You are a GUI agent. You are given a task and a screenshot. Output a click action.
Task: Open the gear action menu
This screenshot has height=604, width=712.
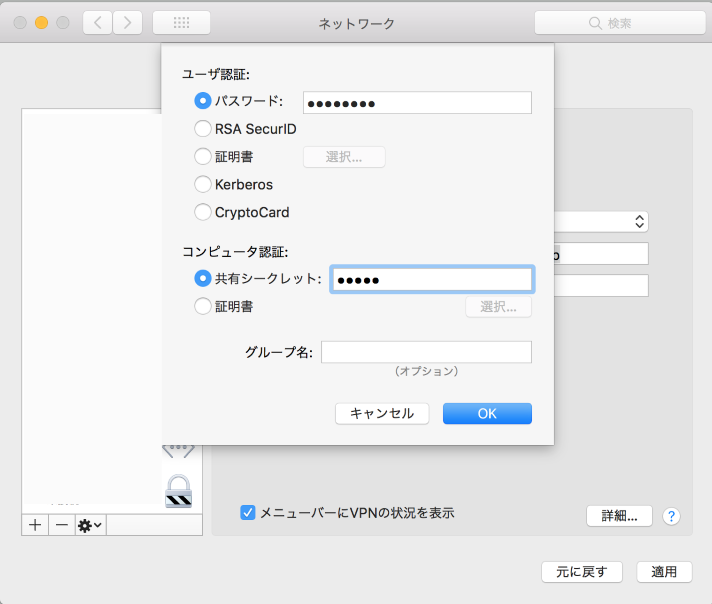pyautogui.click(x=90, y=524)
